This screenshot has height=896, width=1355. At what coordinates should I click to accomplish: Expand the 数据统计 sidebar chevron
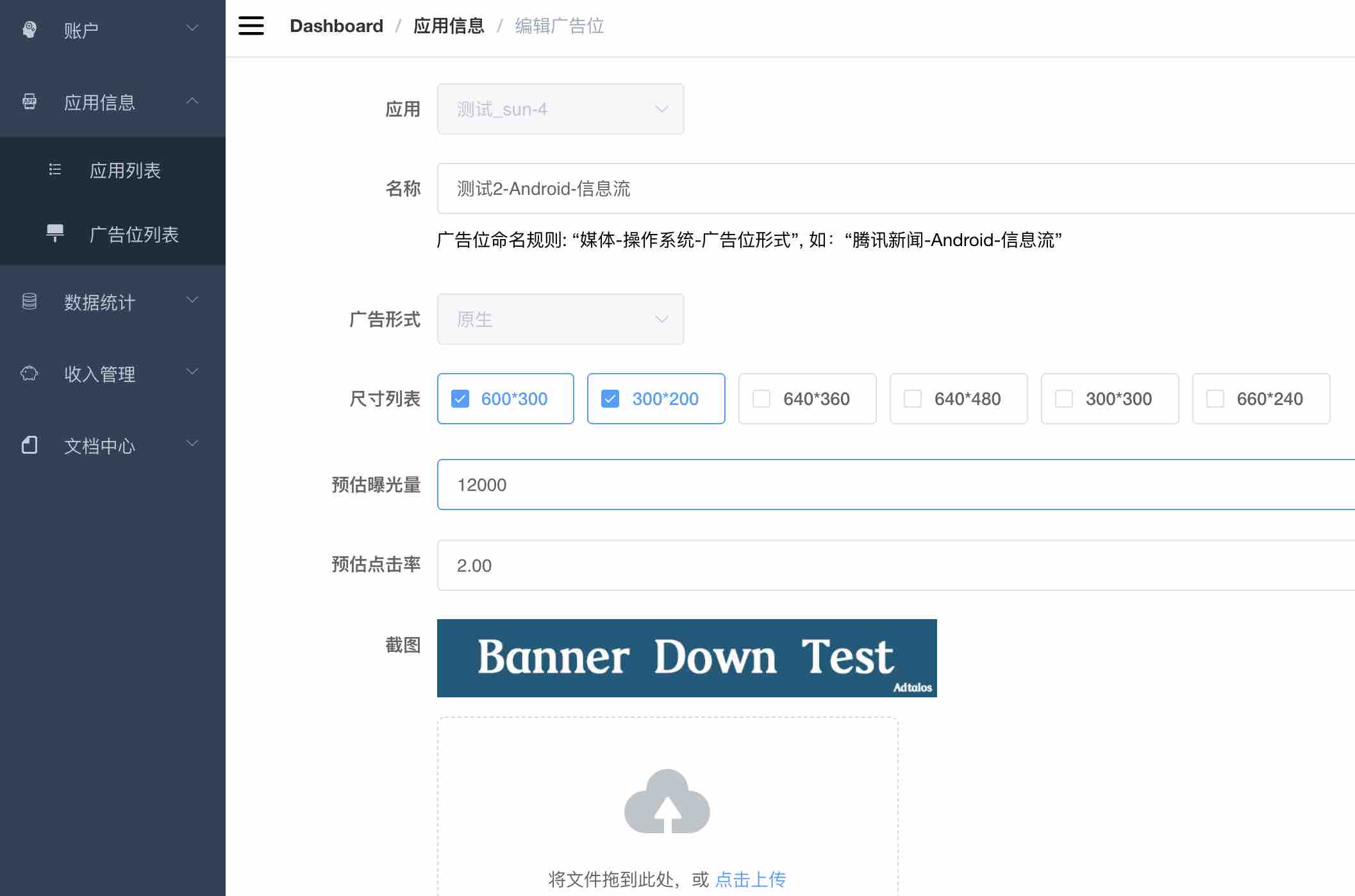[192, 300]
